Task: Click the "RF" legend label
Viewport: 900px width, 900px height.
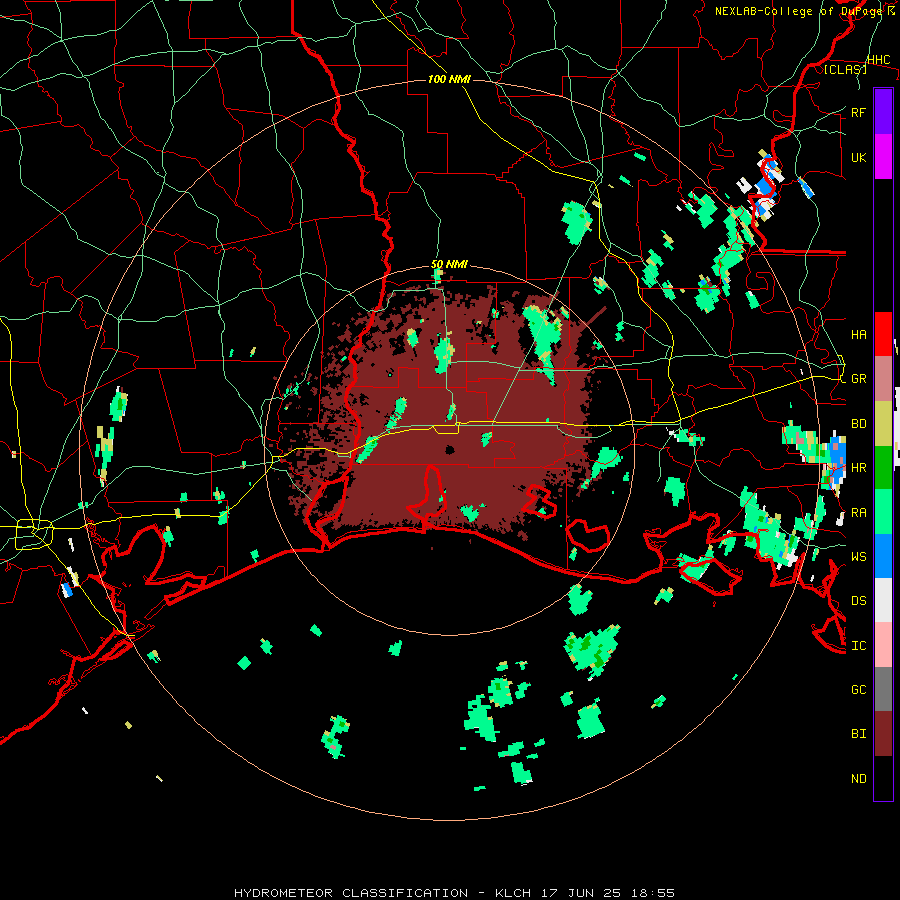Action: 858,112
